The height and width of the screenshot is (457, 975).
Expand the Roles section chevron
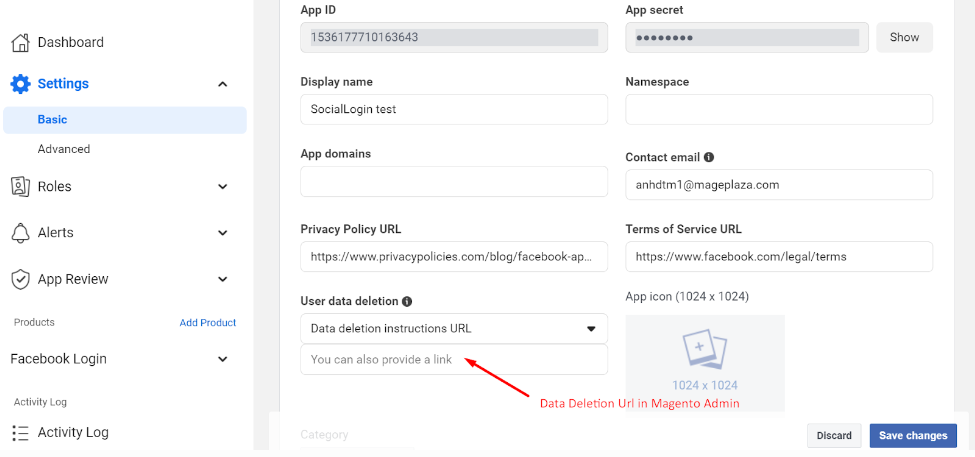[223, 187]
